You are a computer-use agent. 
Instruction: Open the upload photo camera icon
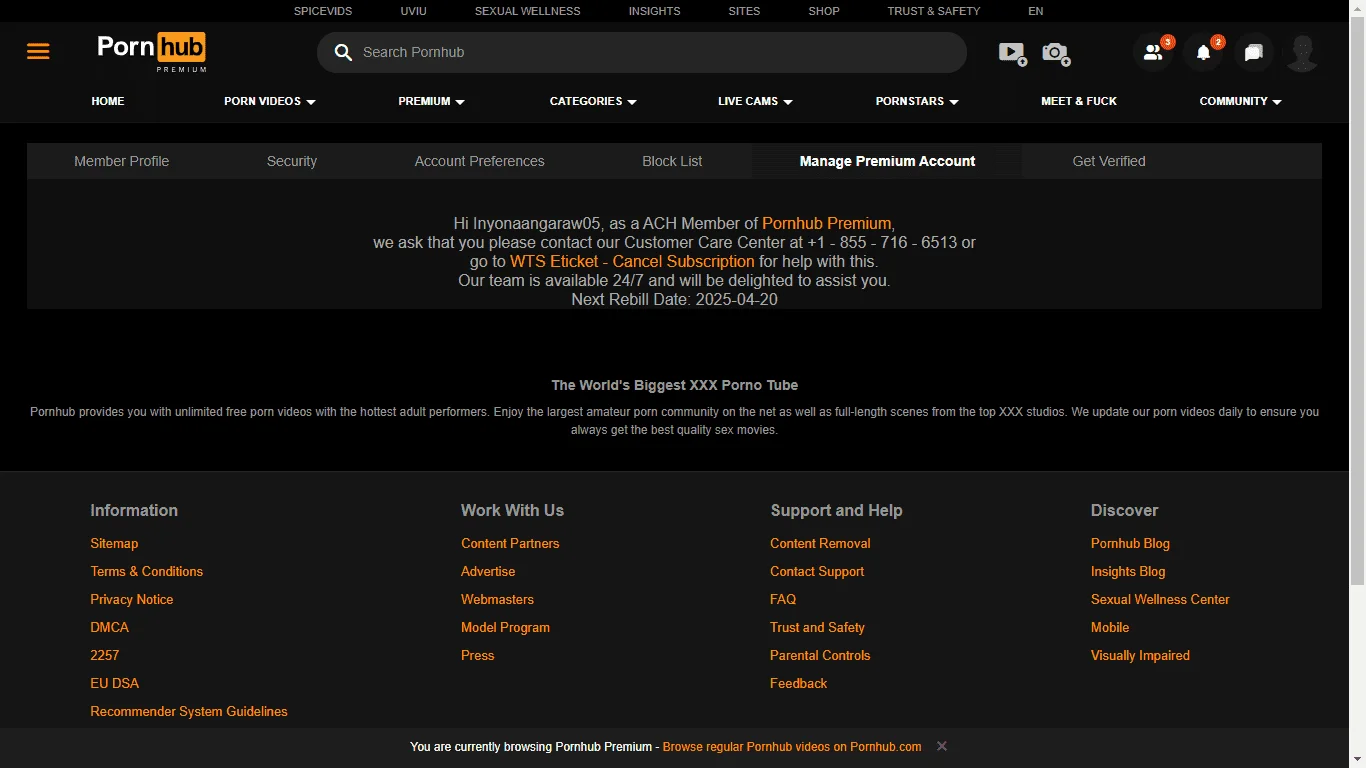tap(1056, 53)
